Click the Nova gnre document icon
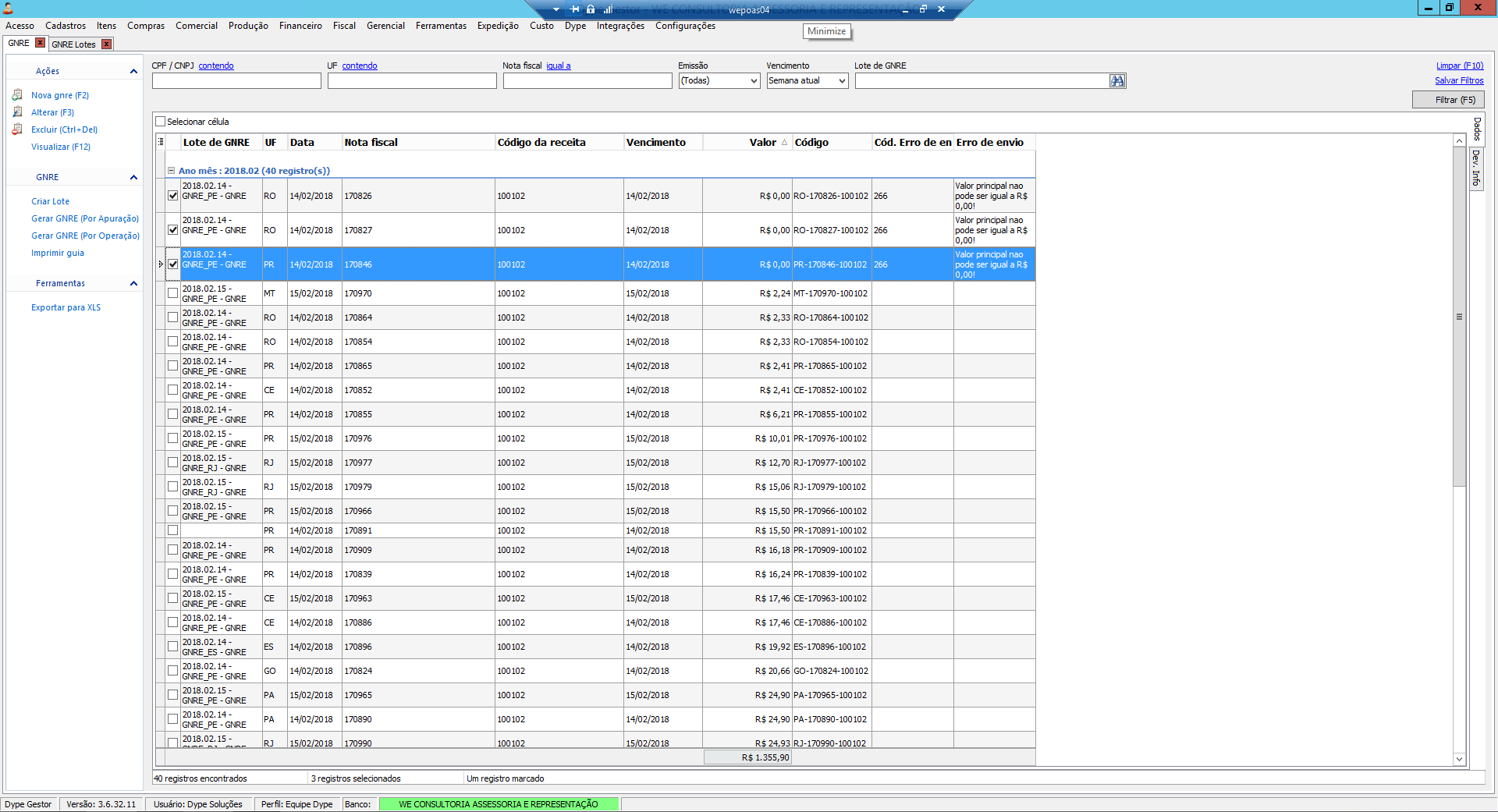 click(17, 95)
